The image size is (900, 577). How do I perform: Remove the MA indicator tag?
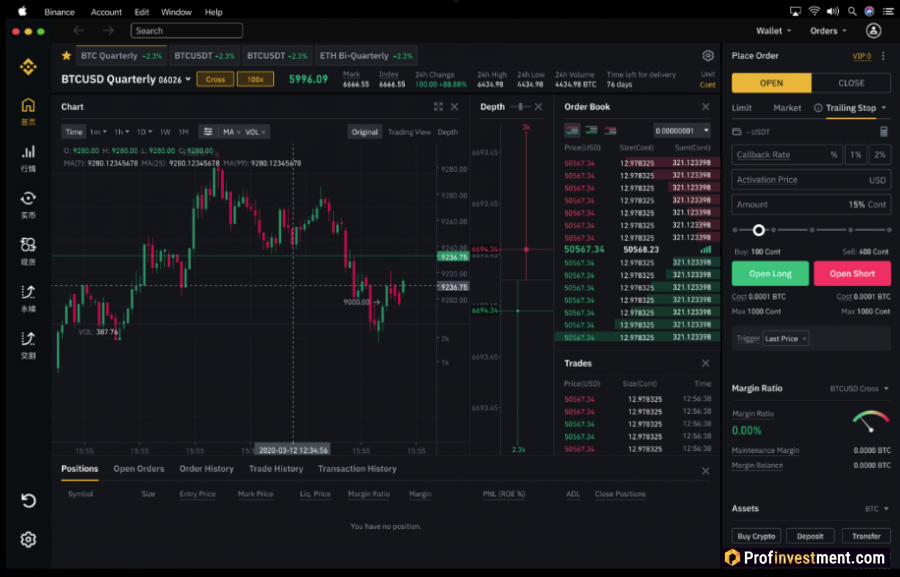pos(239,132)
